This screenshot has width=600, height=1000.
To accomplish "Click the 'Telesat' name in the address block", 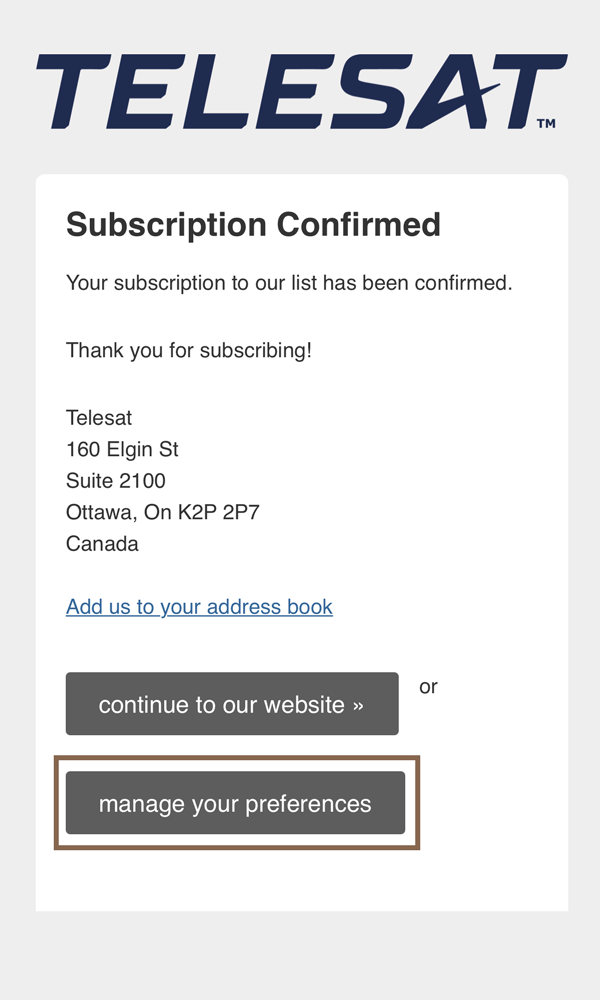I will [99, 418].
